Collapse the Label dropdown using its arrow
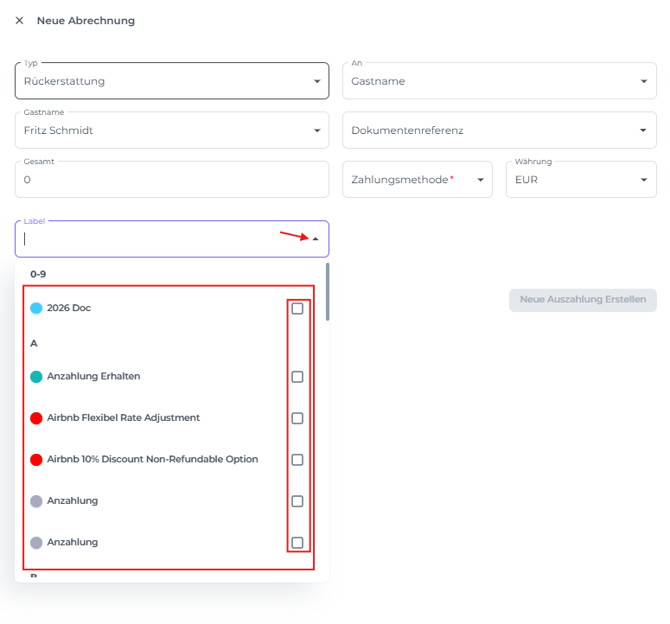The image size is (670, 624). [x=316, y=239]
